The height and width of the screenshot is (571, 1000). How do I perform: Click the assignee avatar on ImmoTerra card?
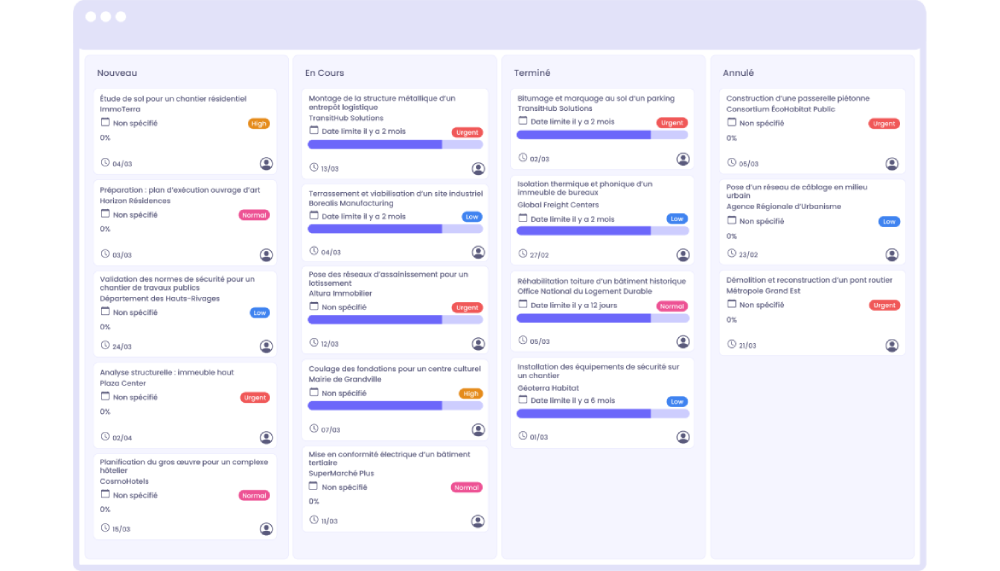tap(266, 163)
